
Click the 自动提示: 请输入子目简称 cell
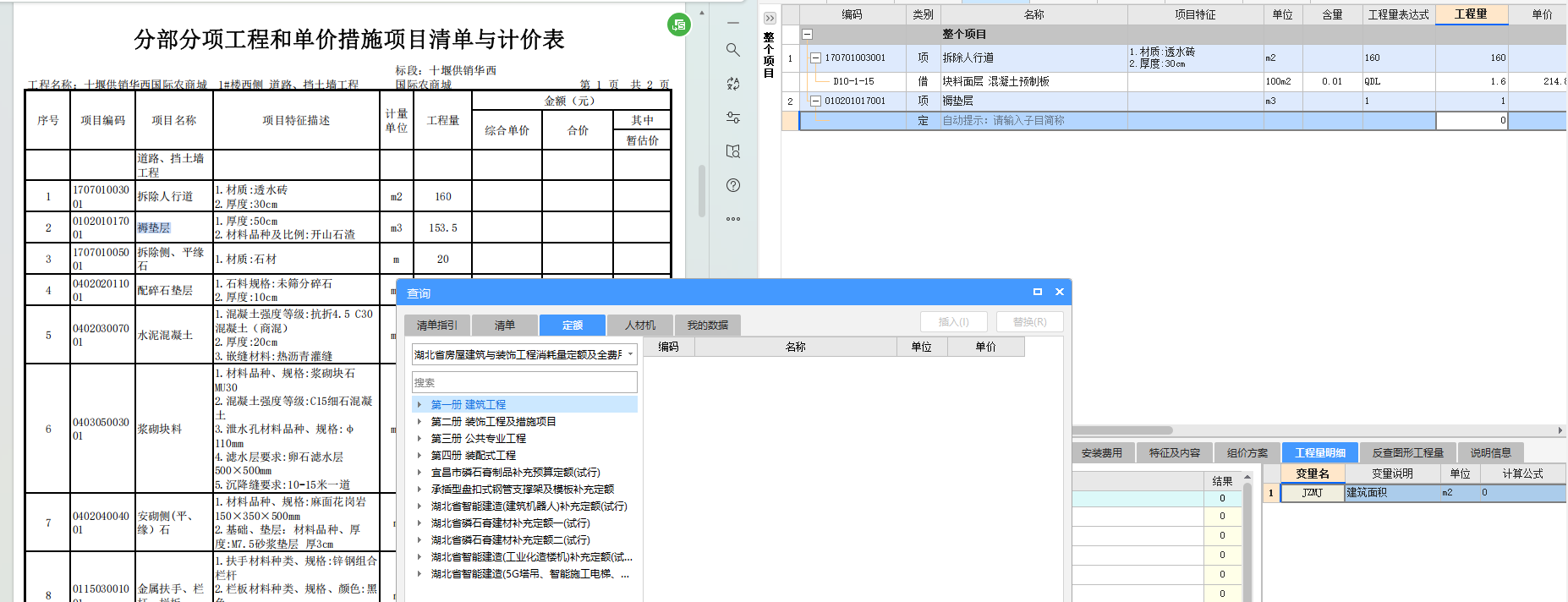[x=1033, y=121]
